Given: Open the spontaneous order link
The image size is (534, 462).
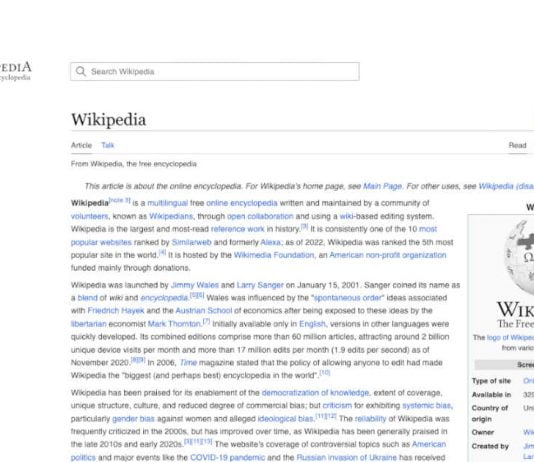Looking at the screenshot, I should (x=348, y=298).
